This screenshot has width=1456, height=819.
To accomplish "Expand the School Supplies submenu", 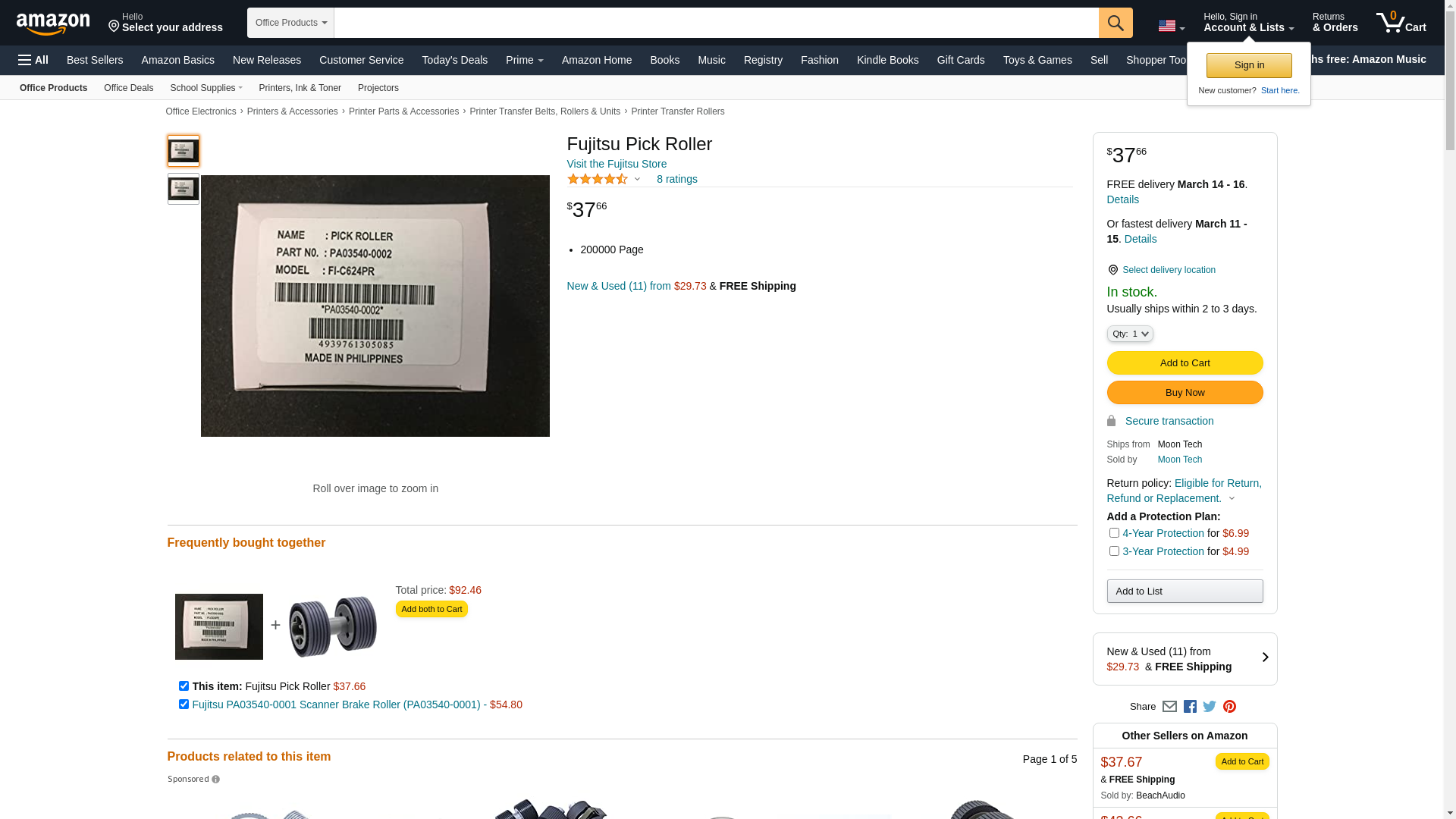I will click(206, 88).
